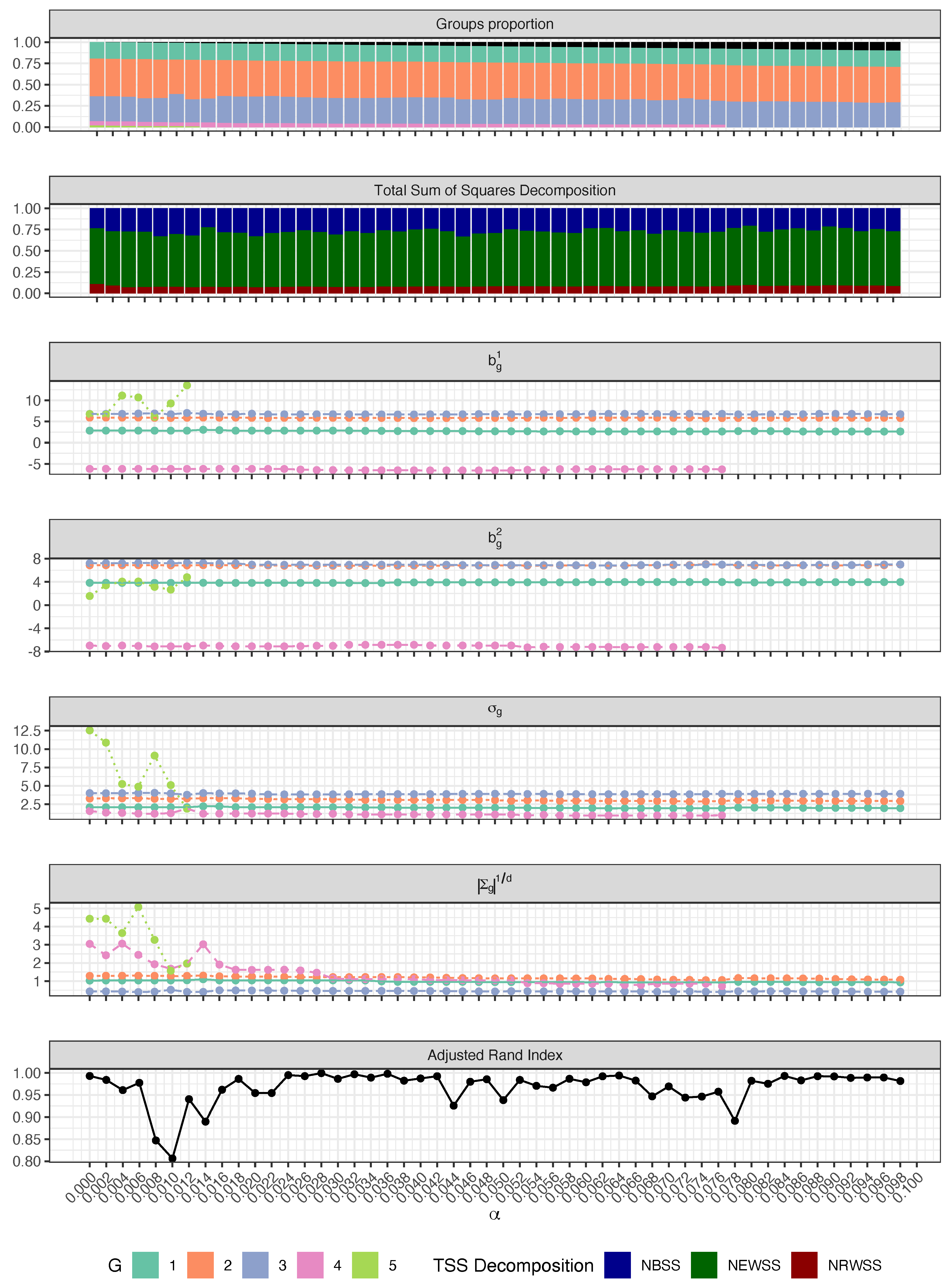Click the lime G legend swatch 5
Viewport: 952px width, 1288px height.
[x=365, y=1265]
